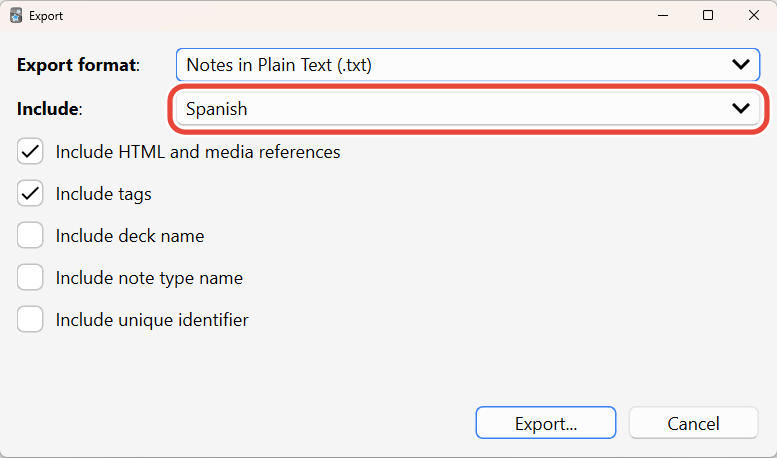Click the Cancel button
The image size is (777, 458).
click(x=693, y=423)
